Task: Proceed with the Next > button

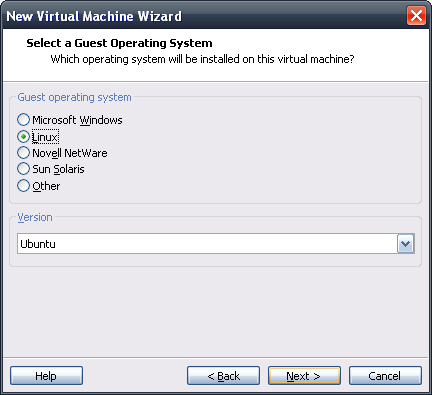Action: [304, 376]
